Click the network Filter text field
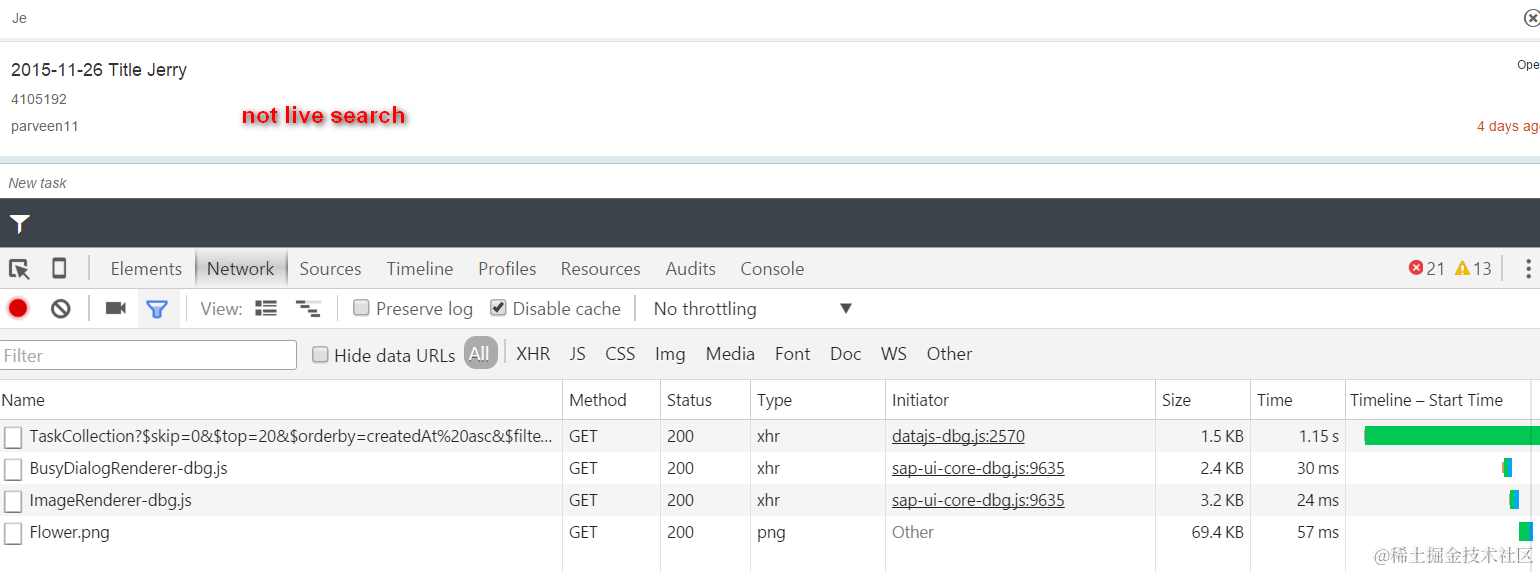 (148, 355)
